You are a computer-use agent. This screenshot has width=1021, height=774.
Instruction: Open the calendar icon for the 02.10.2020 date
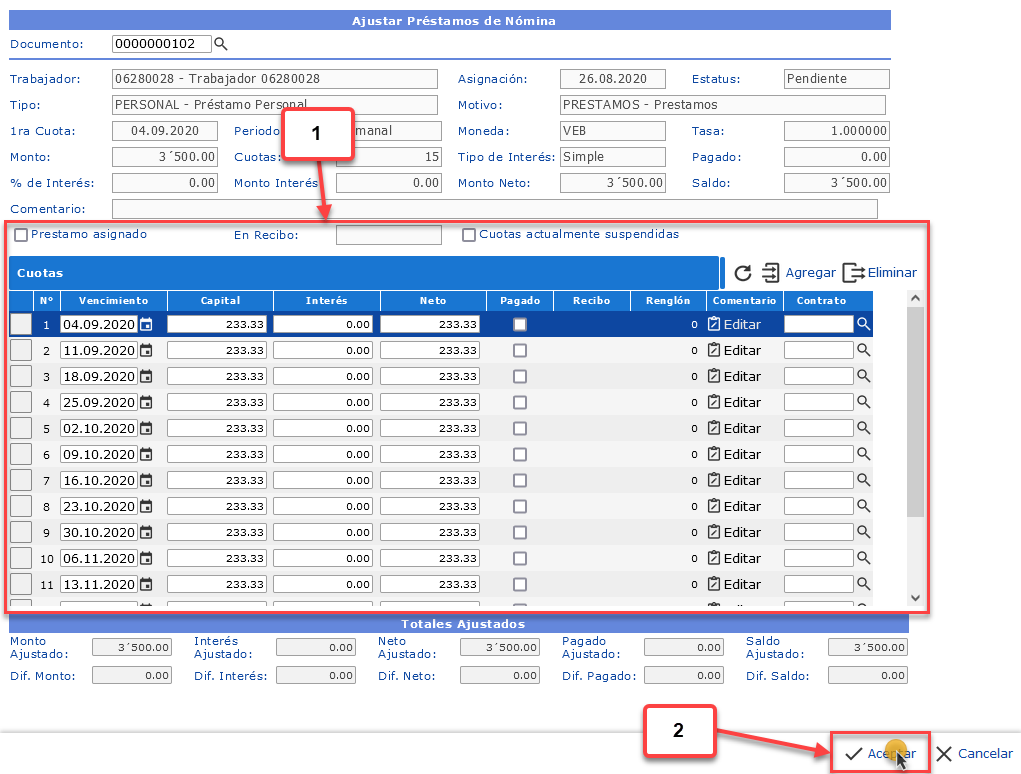[146, 429]
